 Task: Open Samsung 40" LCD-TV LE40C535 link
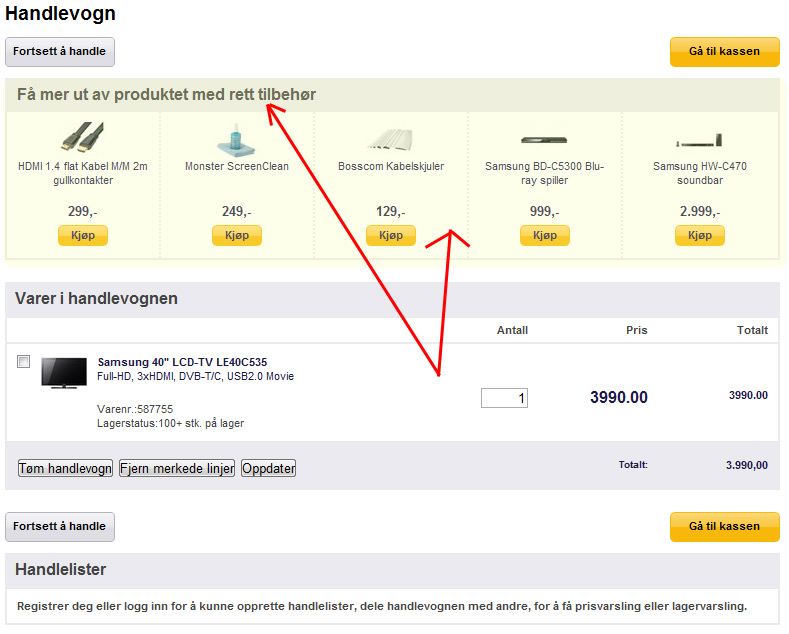(x=182, y=362)
